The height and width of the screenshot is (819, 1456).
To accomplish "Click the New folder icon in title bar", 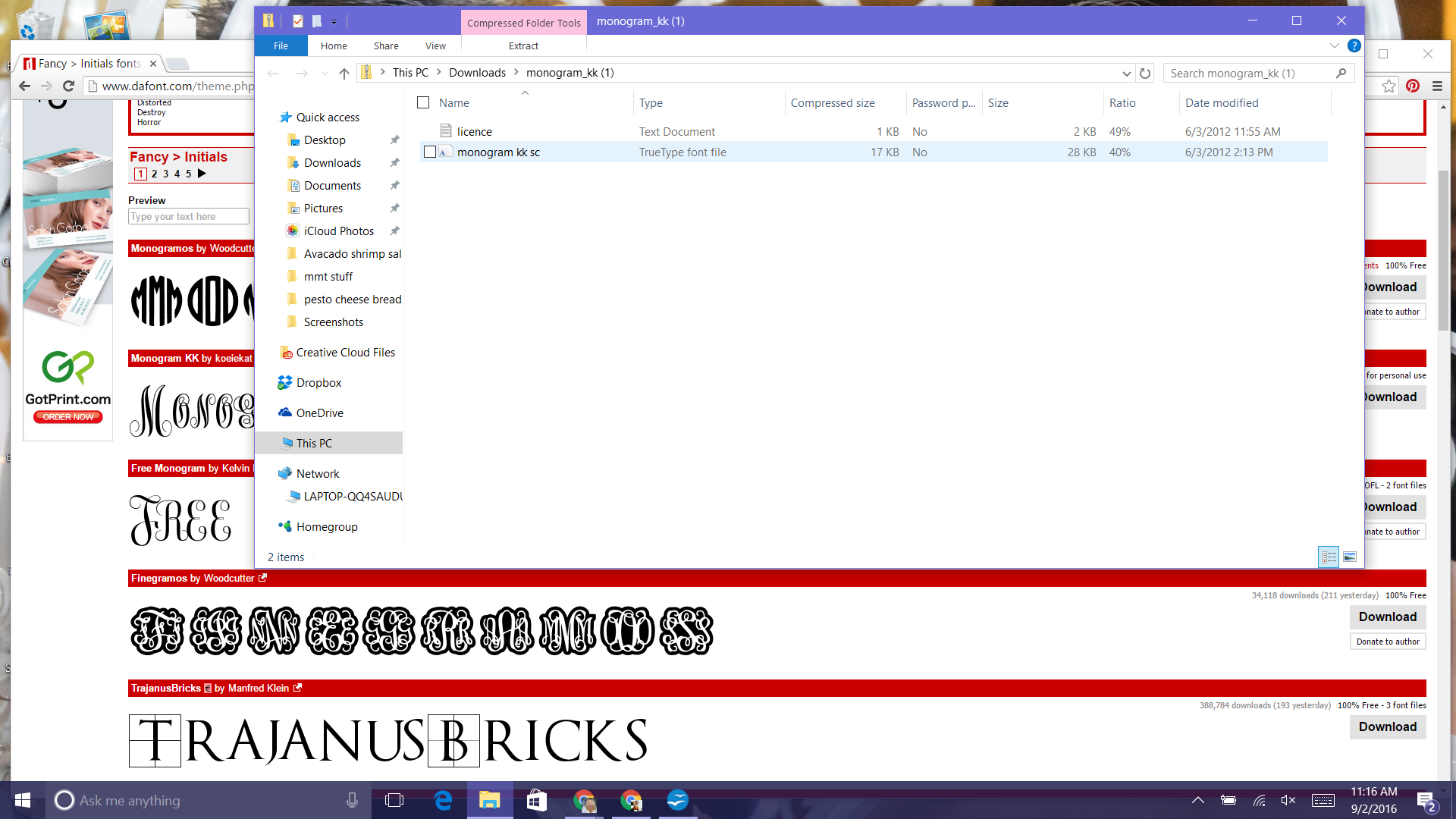I will coord(317,21).
